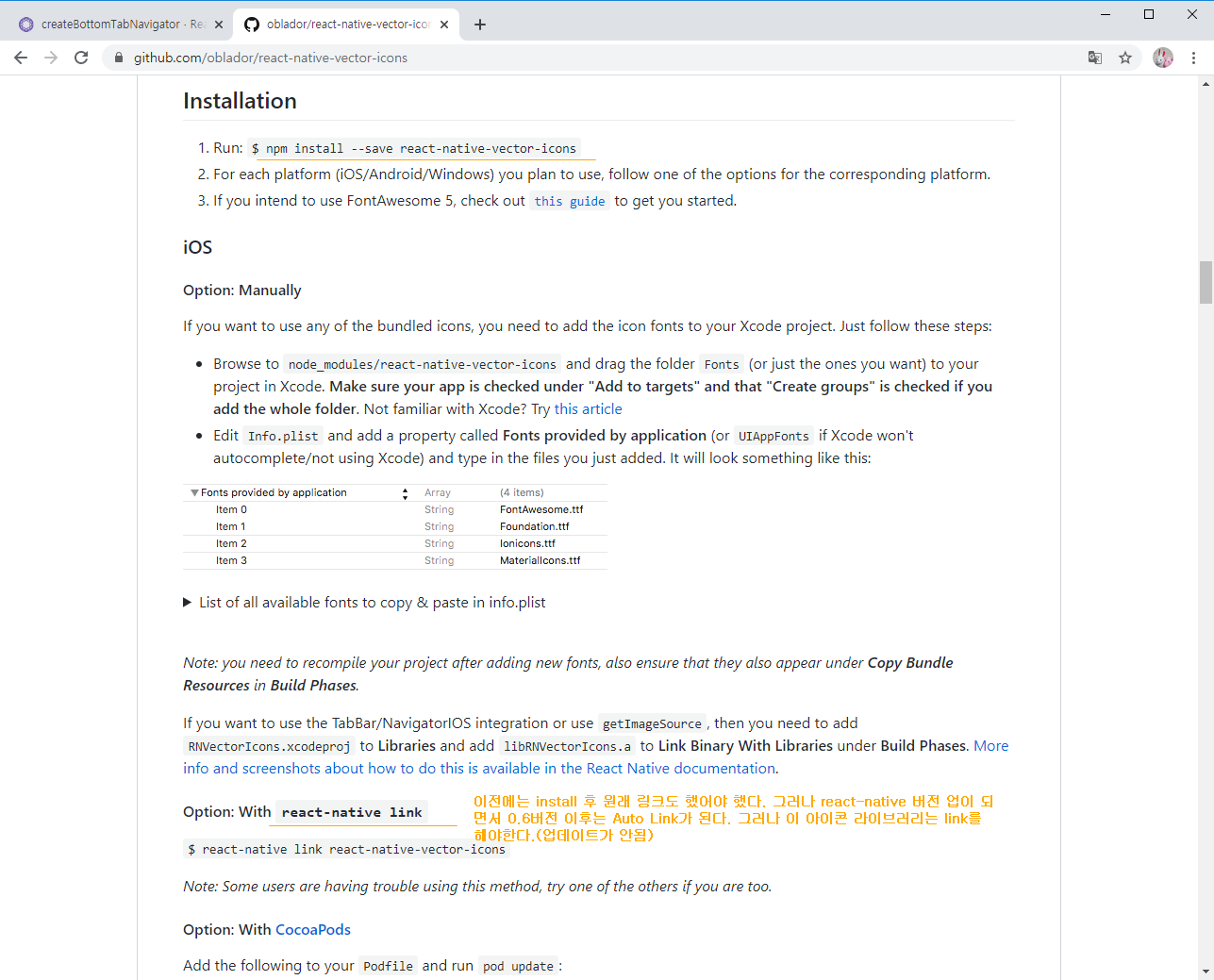Image resolution: width=1214 pixels, height=980 pixels.
Task: Click the 'UIAppFonts' code text
Action: (x=773, y=436)
